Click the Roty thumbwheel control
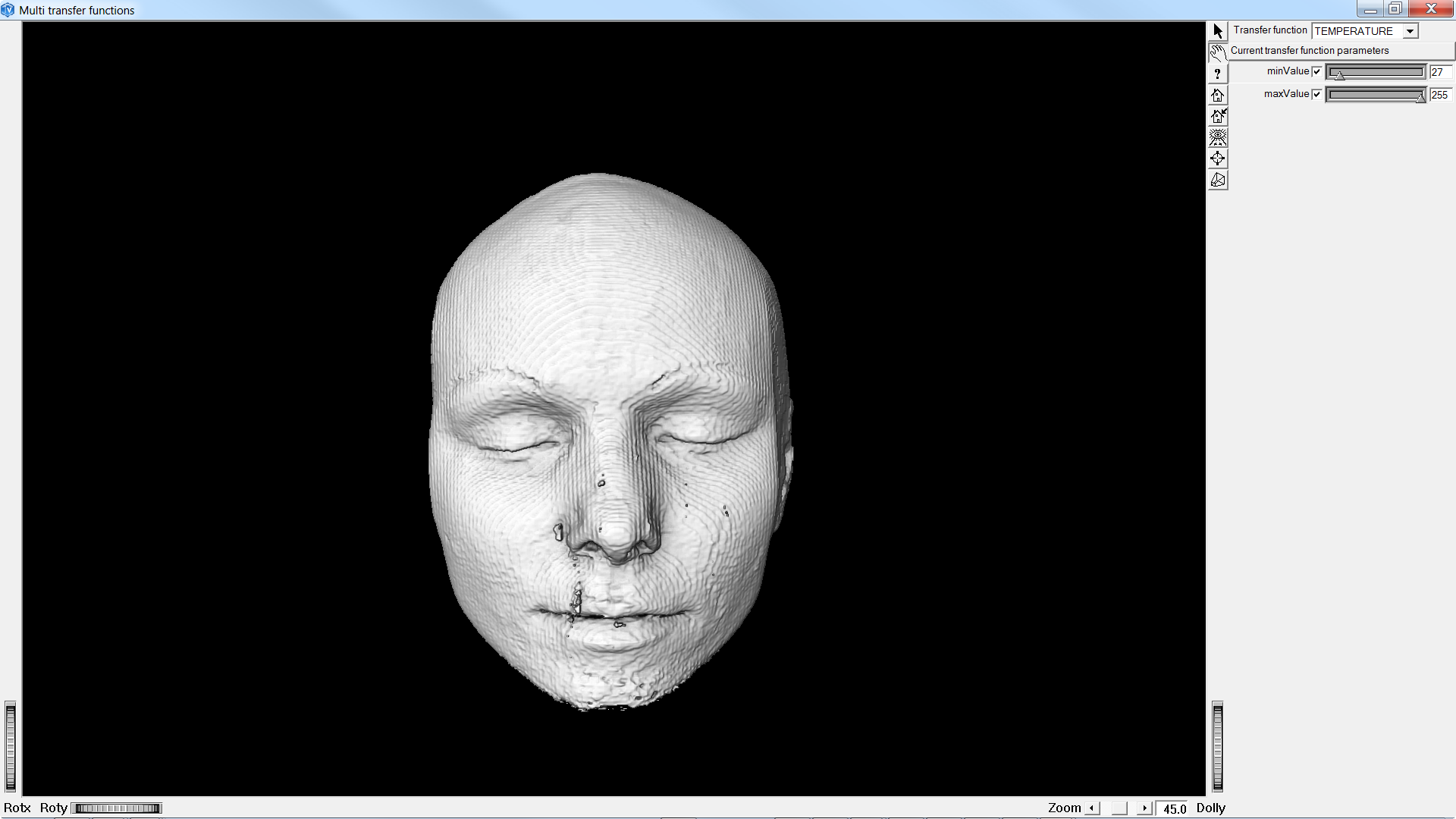1456x819 pixels. [x=118, y=808]
